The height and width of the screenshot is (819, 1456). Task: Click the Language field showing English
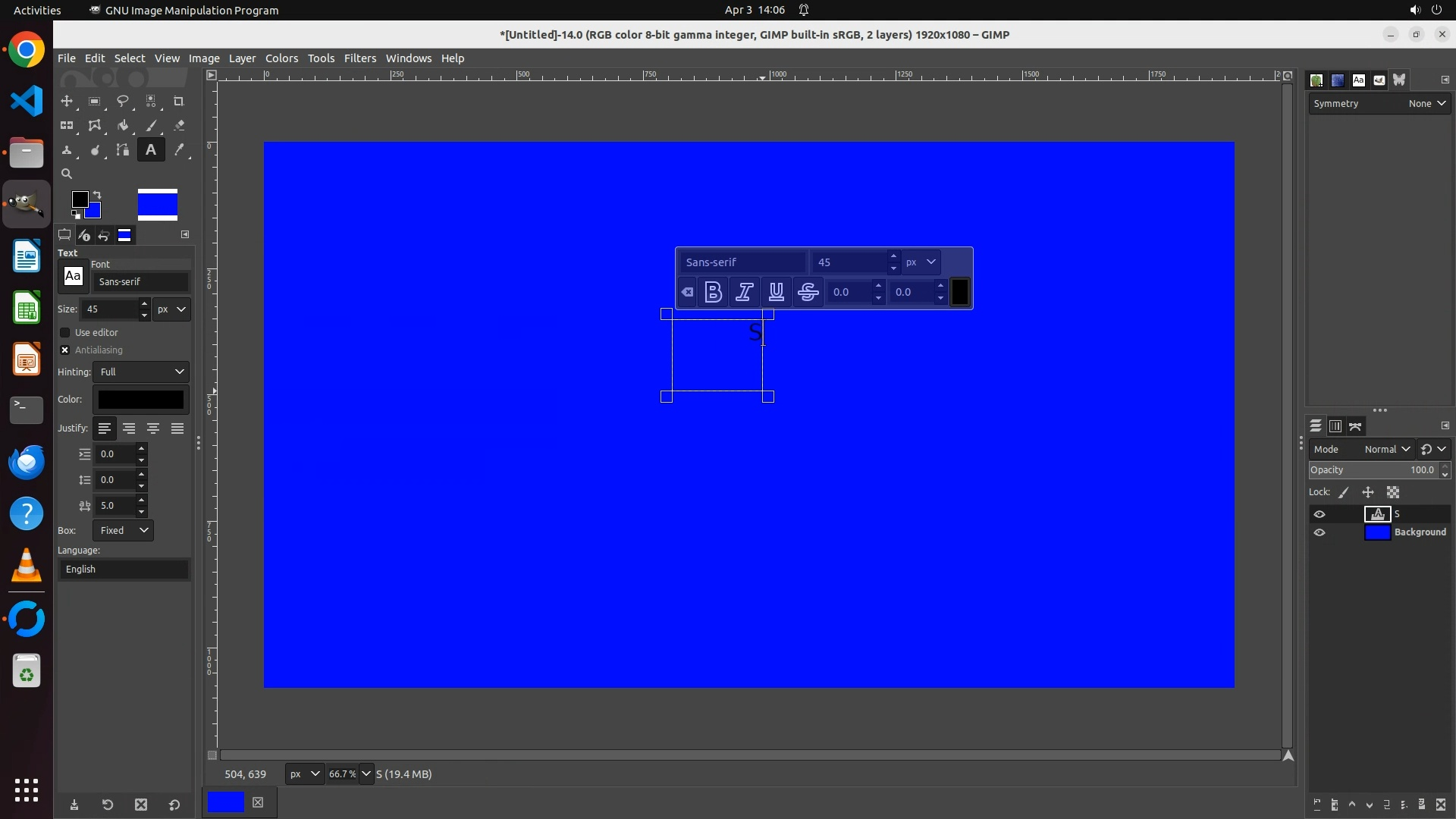click(124, 569)
